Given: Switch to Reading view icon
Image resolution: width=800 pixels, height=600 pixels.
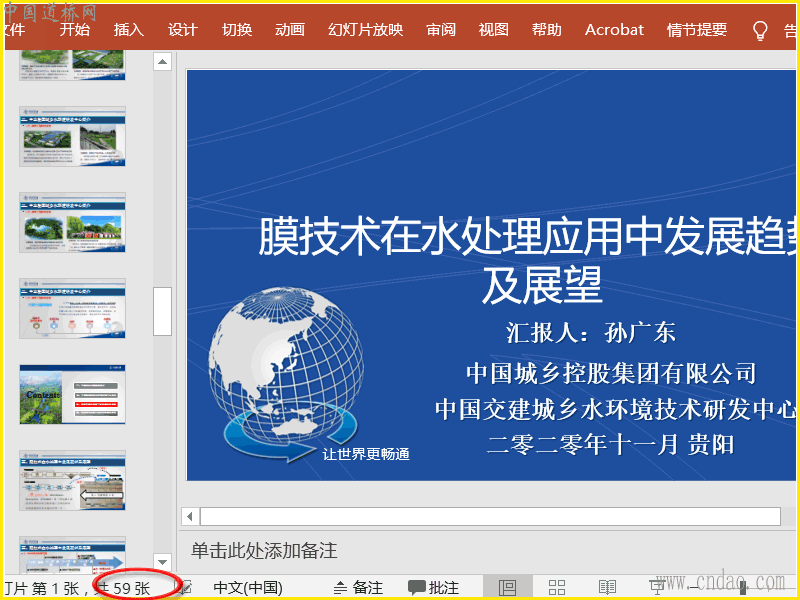Looking at the screenshot, I should [607, 588].
